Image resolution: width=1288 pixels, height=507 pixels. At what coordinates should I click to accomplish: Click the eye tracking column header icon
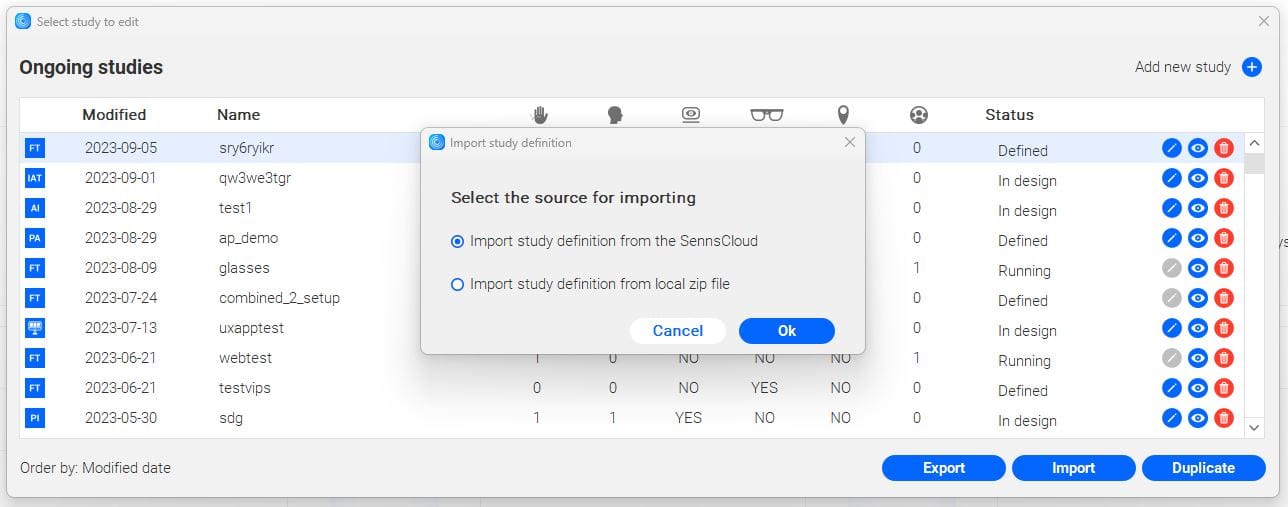[690, 114]
